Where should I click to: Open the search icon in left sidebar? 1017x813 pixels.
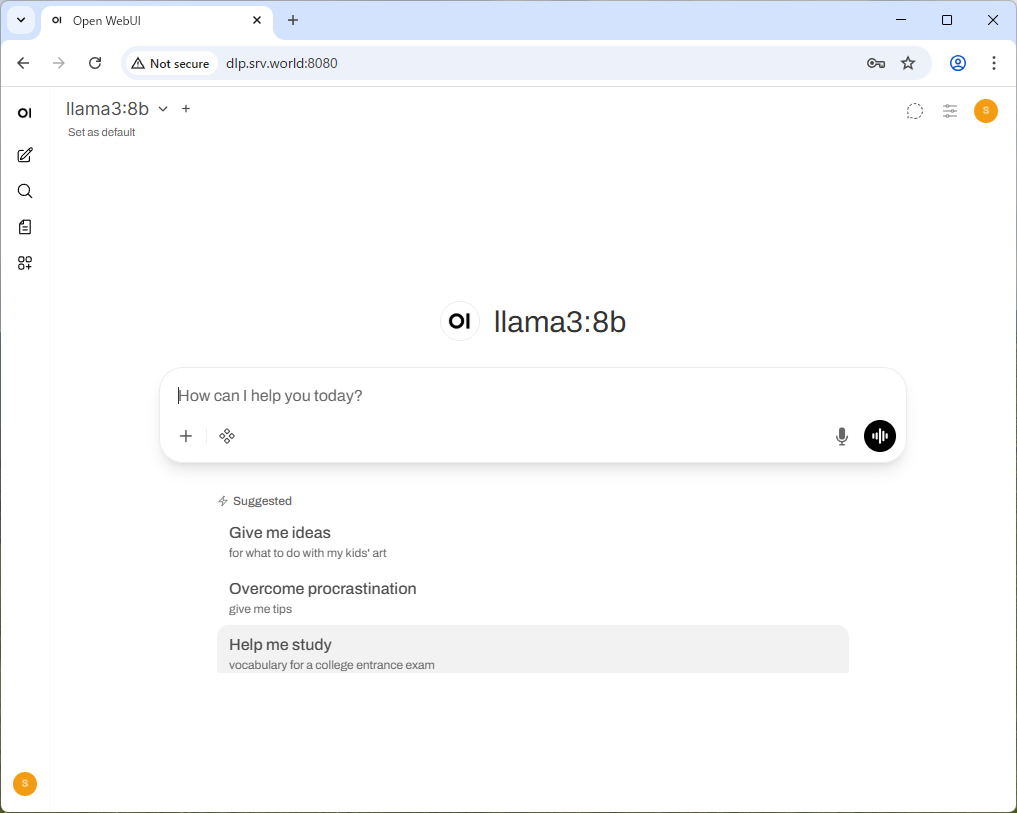tap(25, 191)
